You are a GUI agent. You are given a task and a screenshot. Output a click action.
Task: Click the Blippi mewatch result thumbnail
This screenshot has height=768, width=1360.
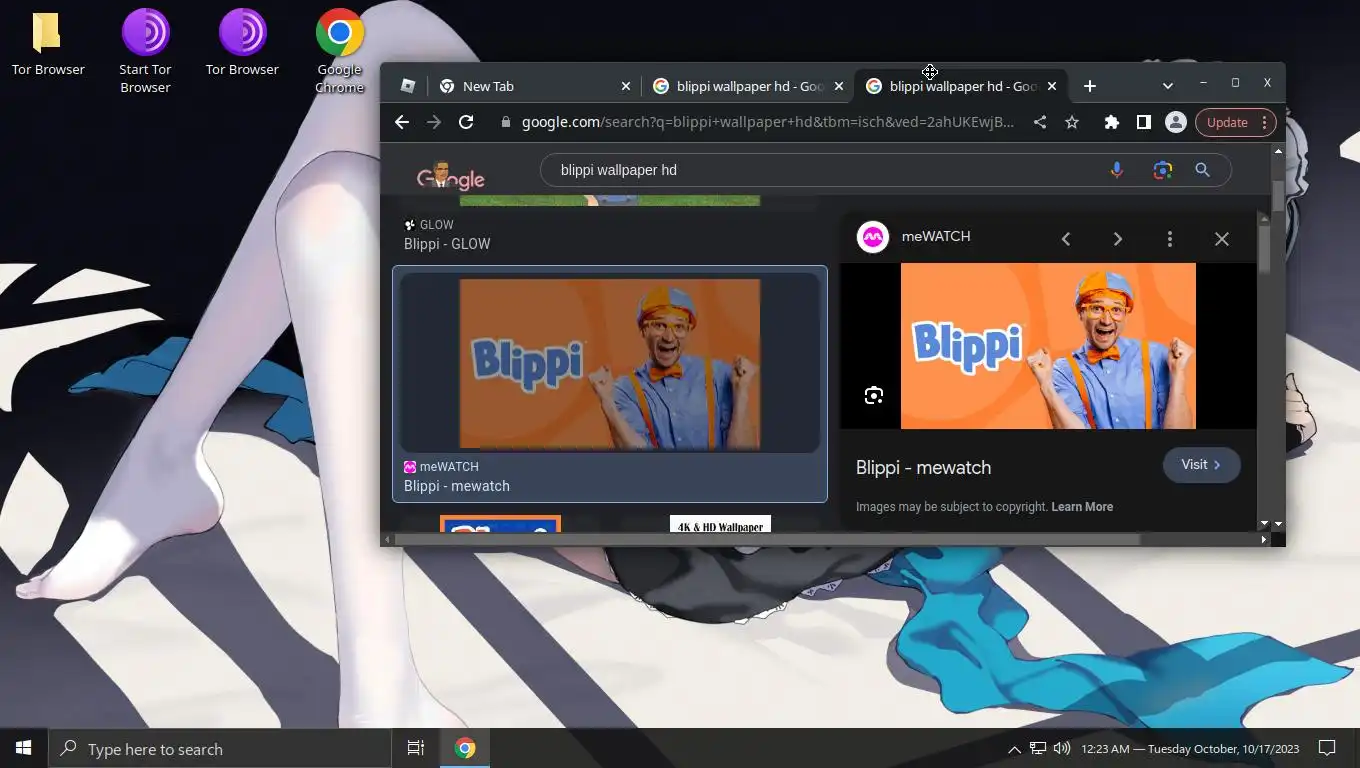610,364
